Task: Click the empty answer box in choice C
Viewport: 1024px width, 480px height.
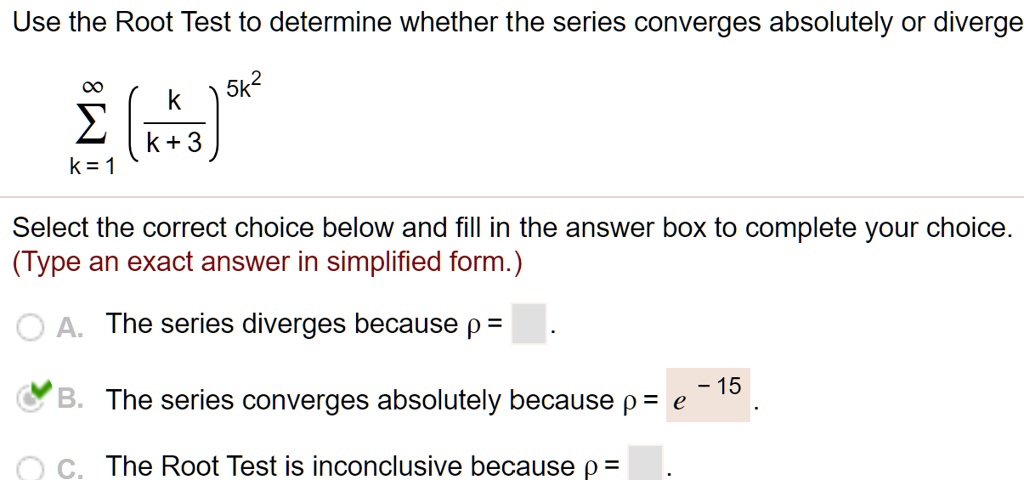Action: tap(645, 464)
